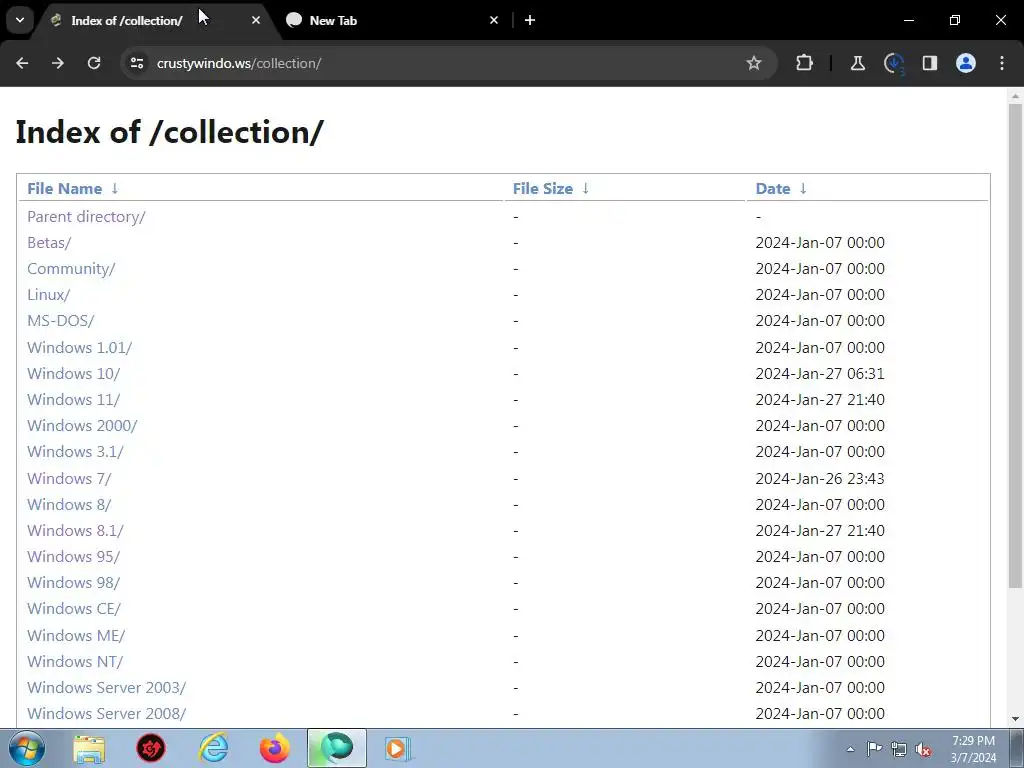This screenshot has height=768, width=1024.
Task: Open the red gear taskbar app
Action: click(151, 748)
